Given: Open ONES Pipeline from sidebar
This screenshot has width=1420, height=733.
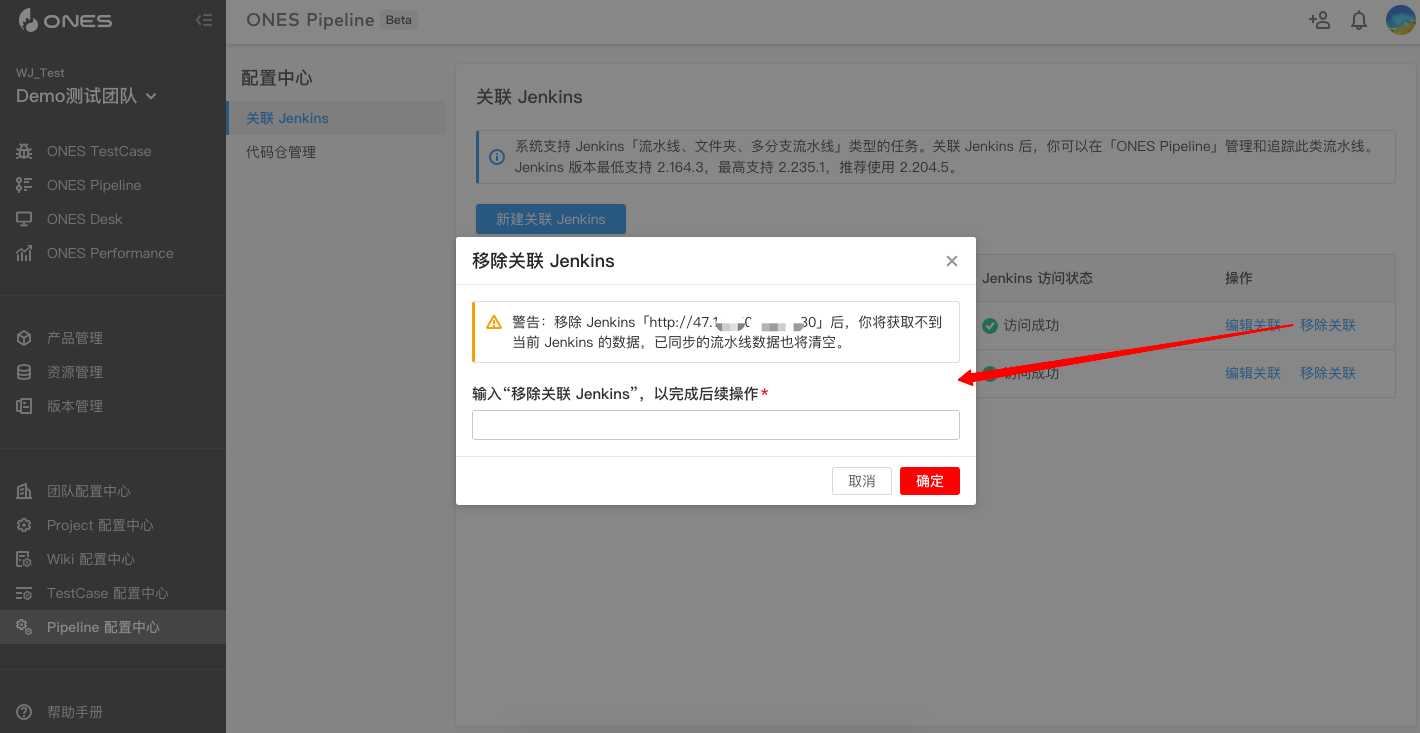Looking at the screenshot, I should point(94,185).
